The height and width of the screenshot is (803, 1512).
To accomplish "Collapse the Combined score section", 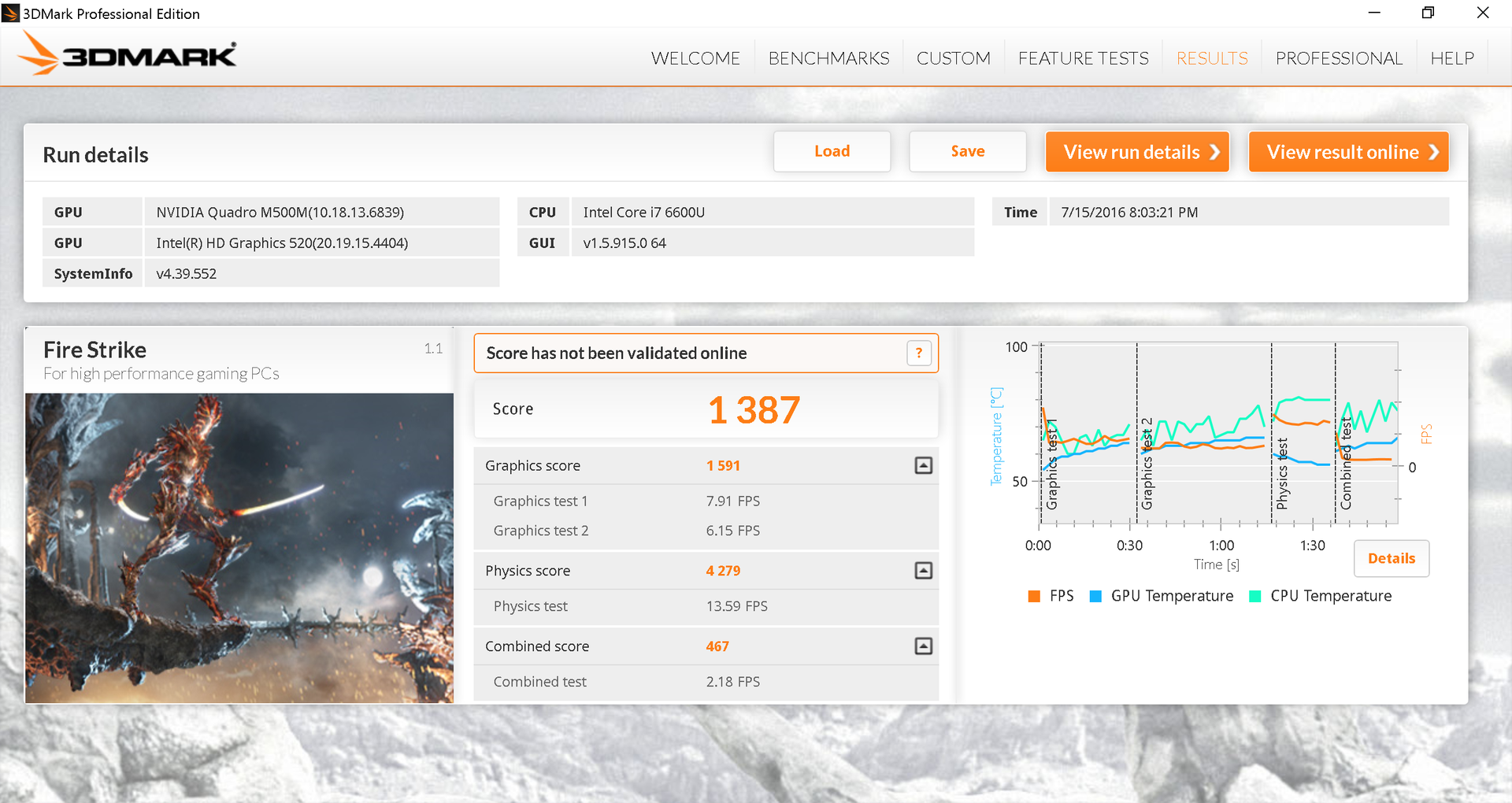I will click(x=923, y=646).
